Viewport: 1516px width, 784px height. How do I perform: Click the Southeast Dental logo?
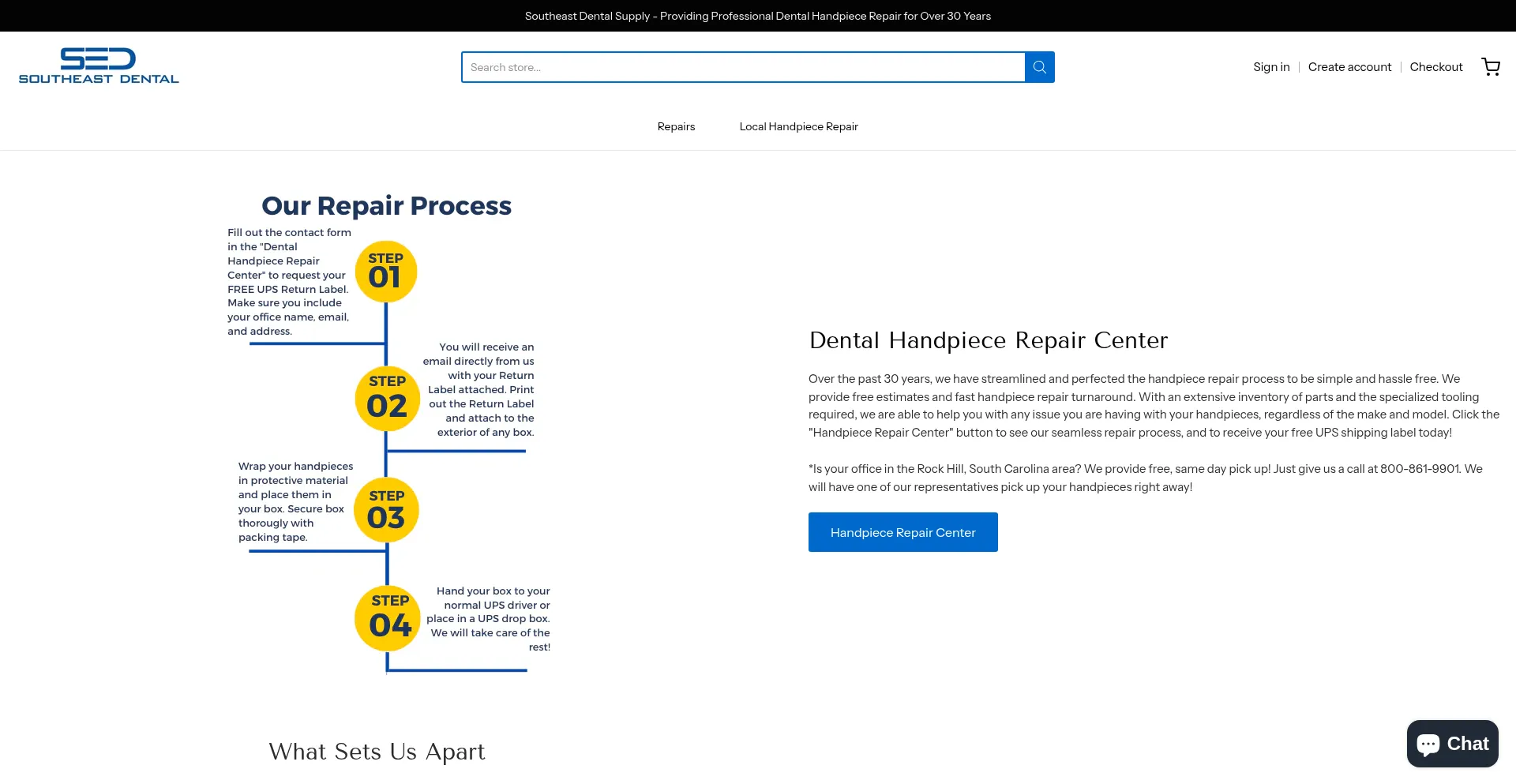point(99,66)
